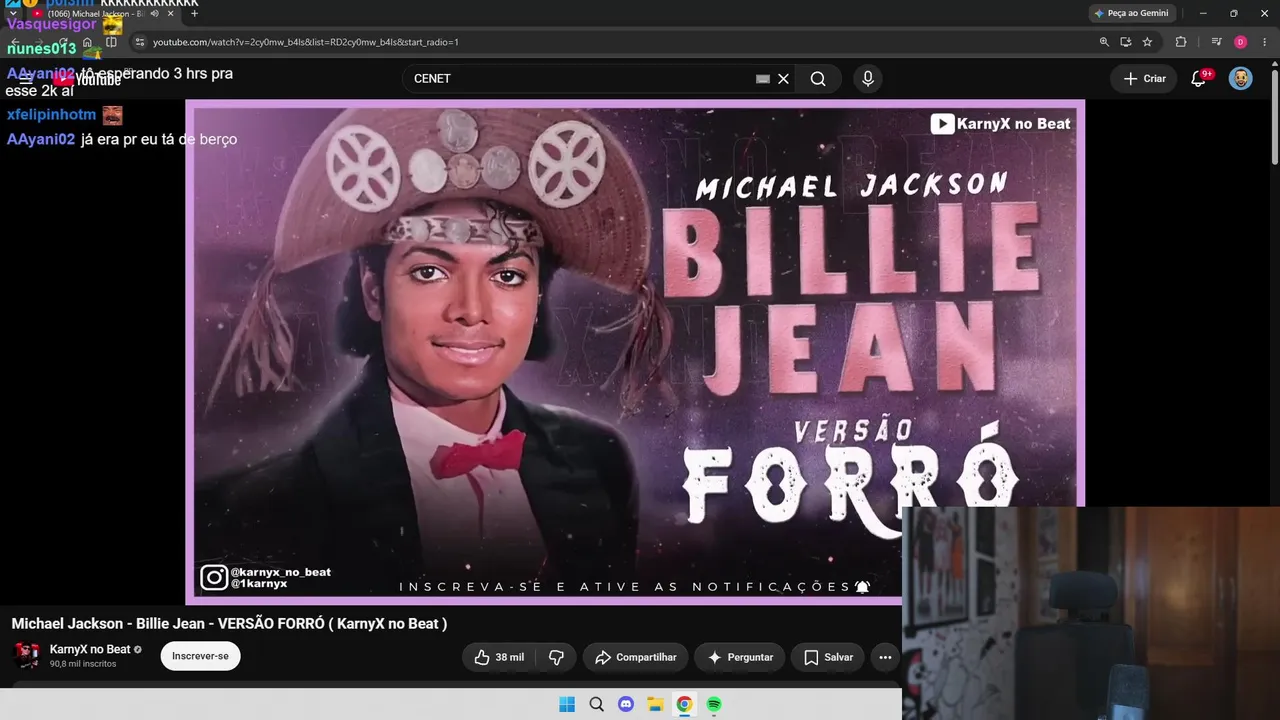
Task: Open the KarnyX no Beat channel avatar
Action: [x=27, y=656]
